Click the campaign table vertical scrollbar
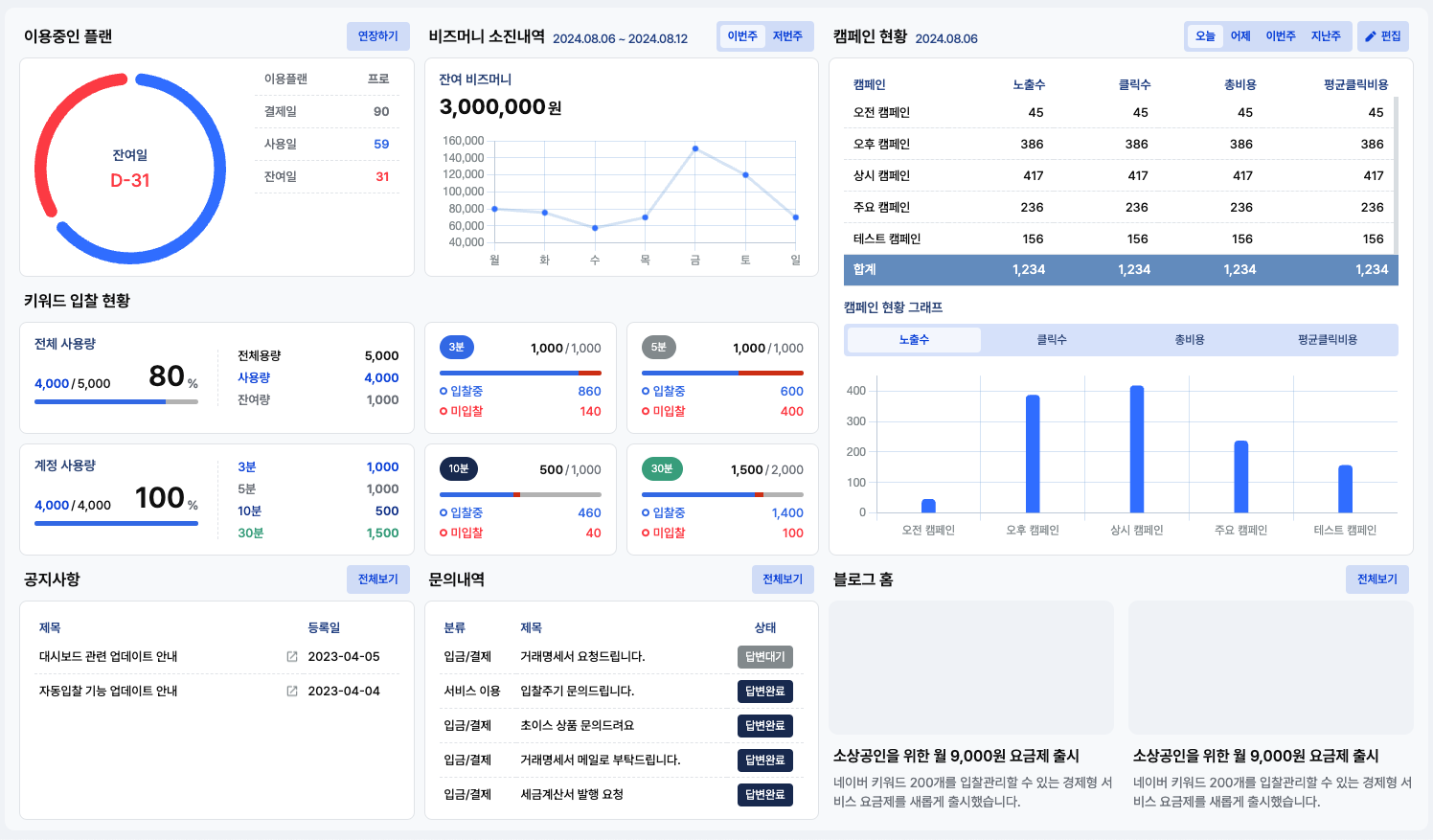This screenshot has height=840, width=1433. click(x=1396, y=172)
